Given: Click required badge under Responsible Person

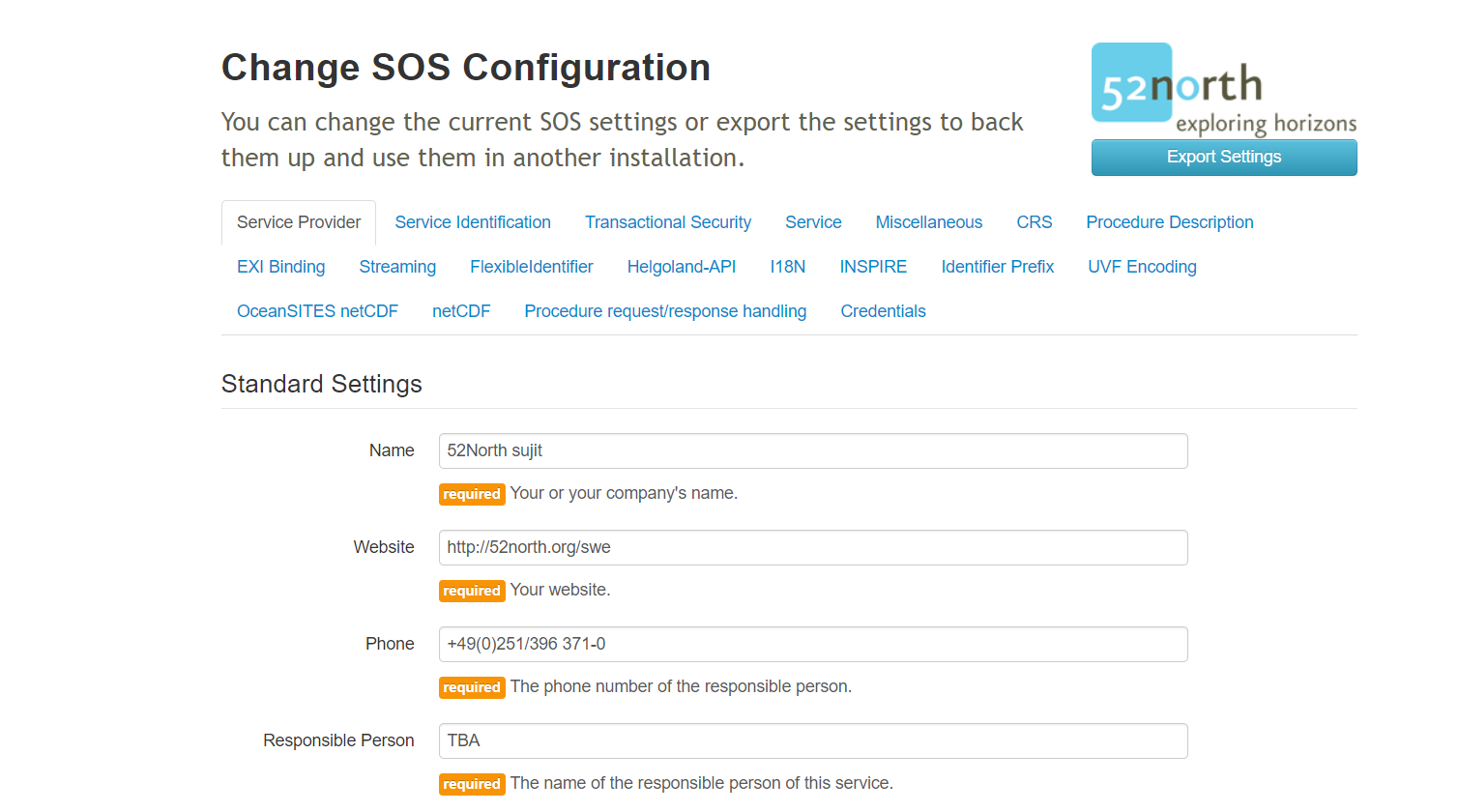Looking at the screenshot, I should pyautogui.click(x=472, y=784).
